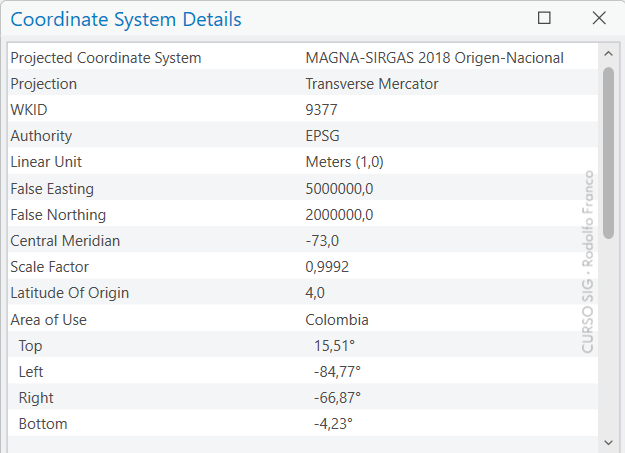Click the WKID value 9377

322,110
